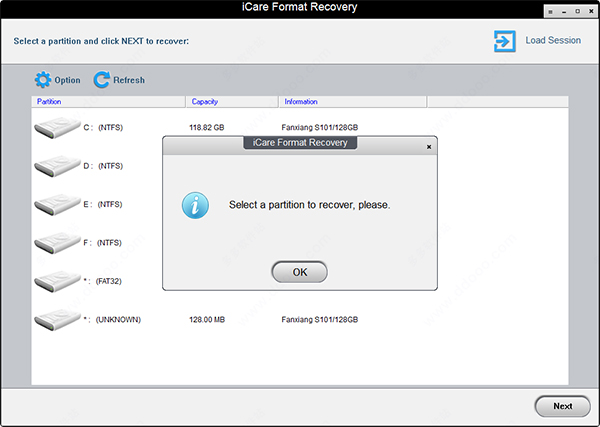Image resolution: width=600 pixels, height=427 pixels.
Task: Click the 'Select a partition to recover' message
Action: coord(310,205)
